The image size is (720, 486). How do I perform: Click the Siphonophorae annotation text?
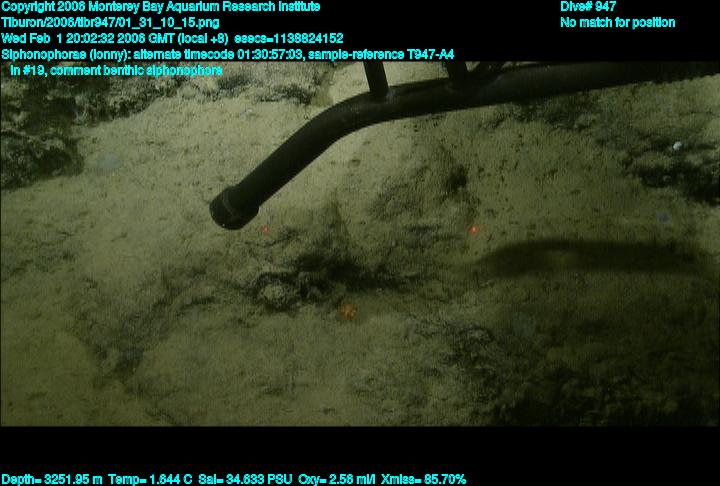tap(228, 54)
